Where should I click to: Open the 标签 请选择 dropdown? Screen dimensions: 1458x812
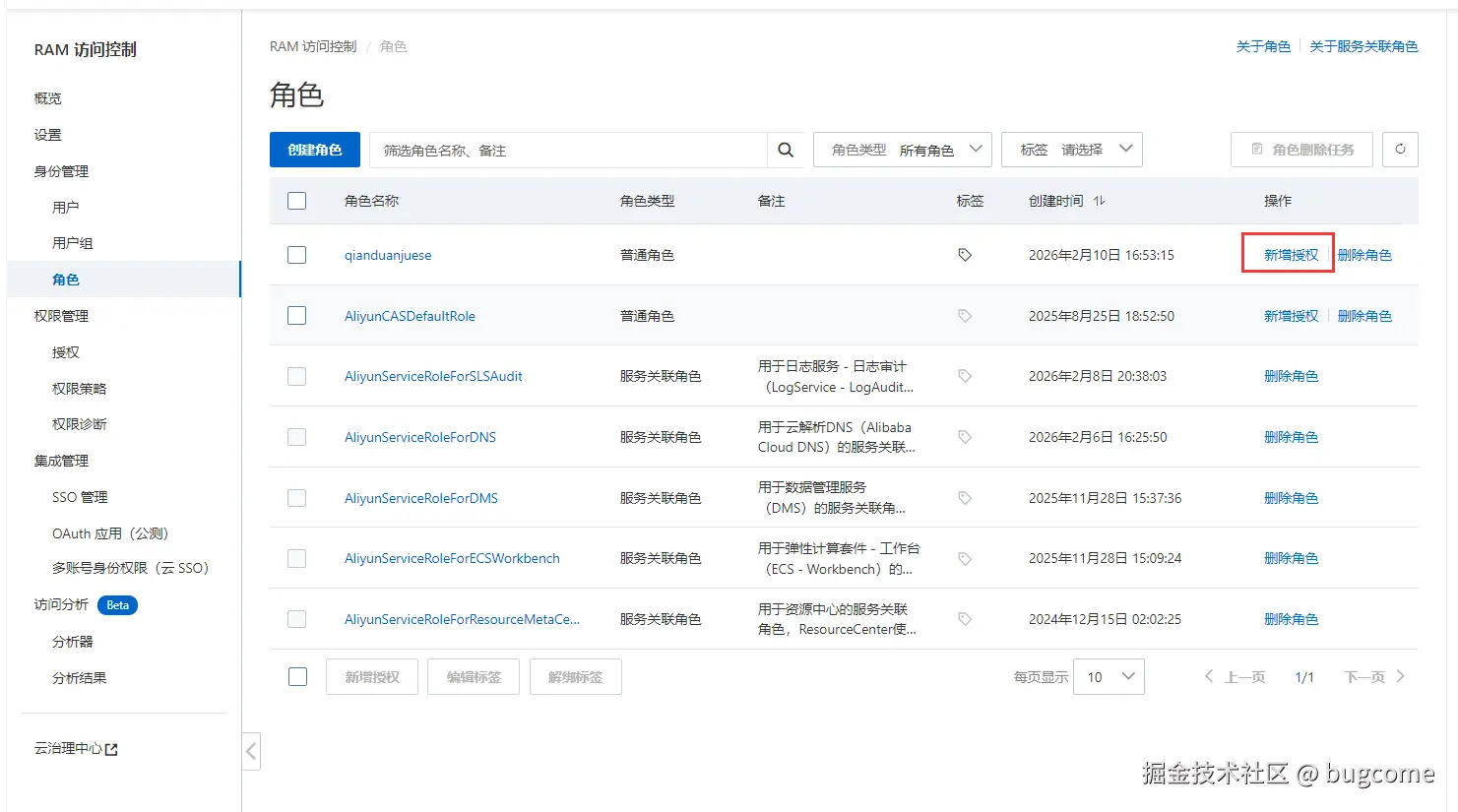(1072, 150)
